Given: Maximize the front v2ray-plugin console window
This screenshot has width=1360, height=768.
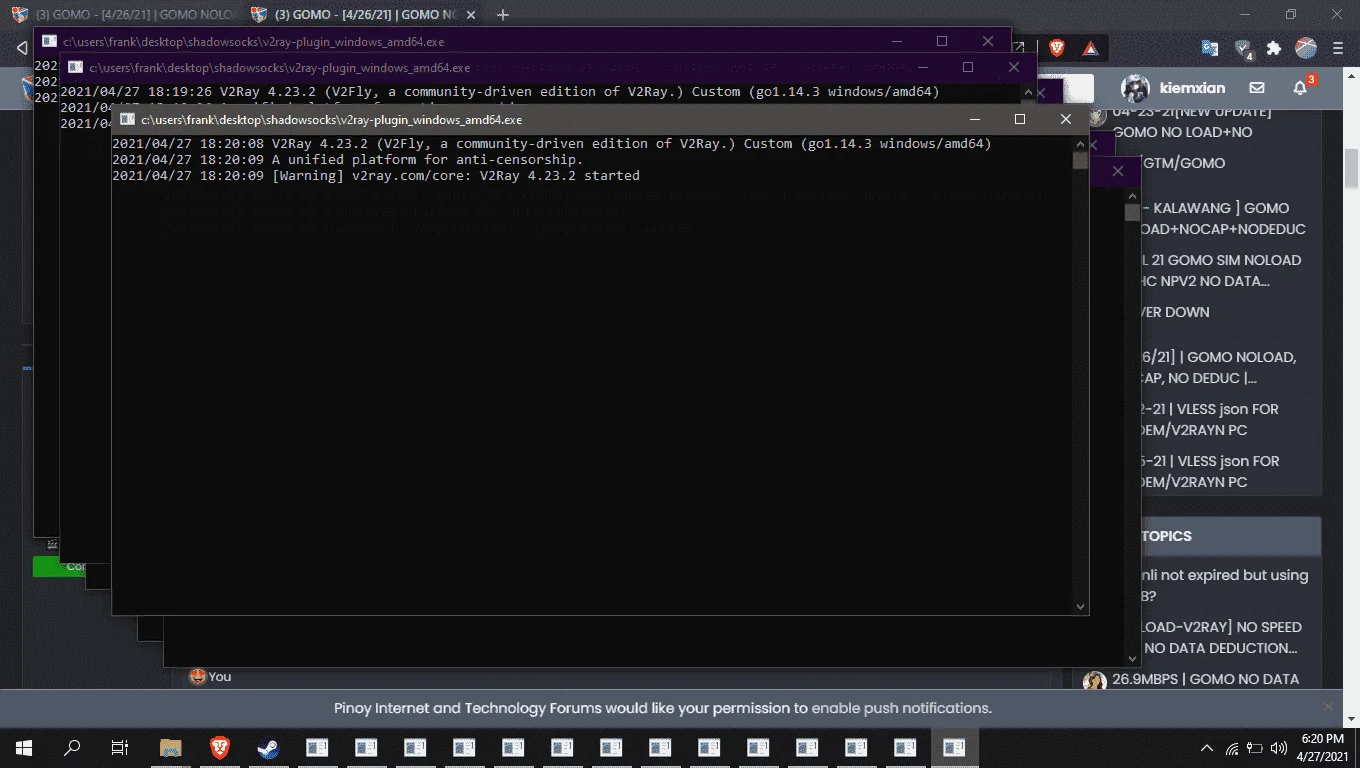Looking at the screenshot, I should [1020, 119].
